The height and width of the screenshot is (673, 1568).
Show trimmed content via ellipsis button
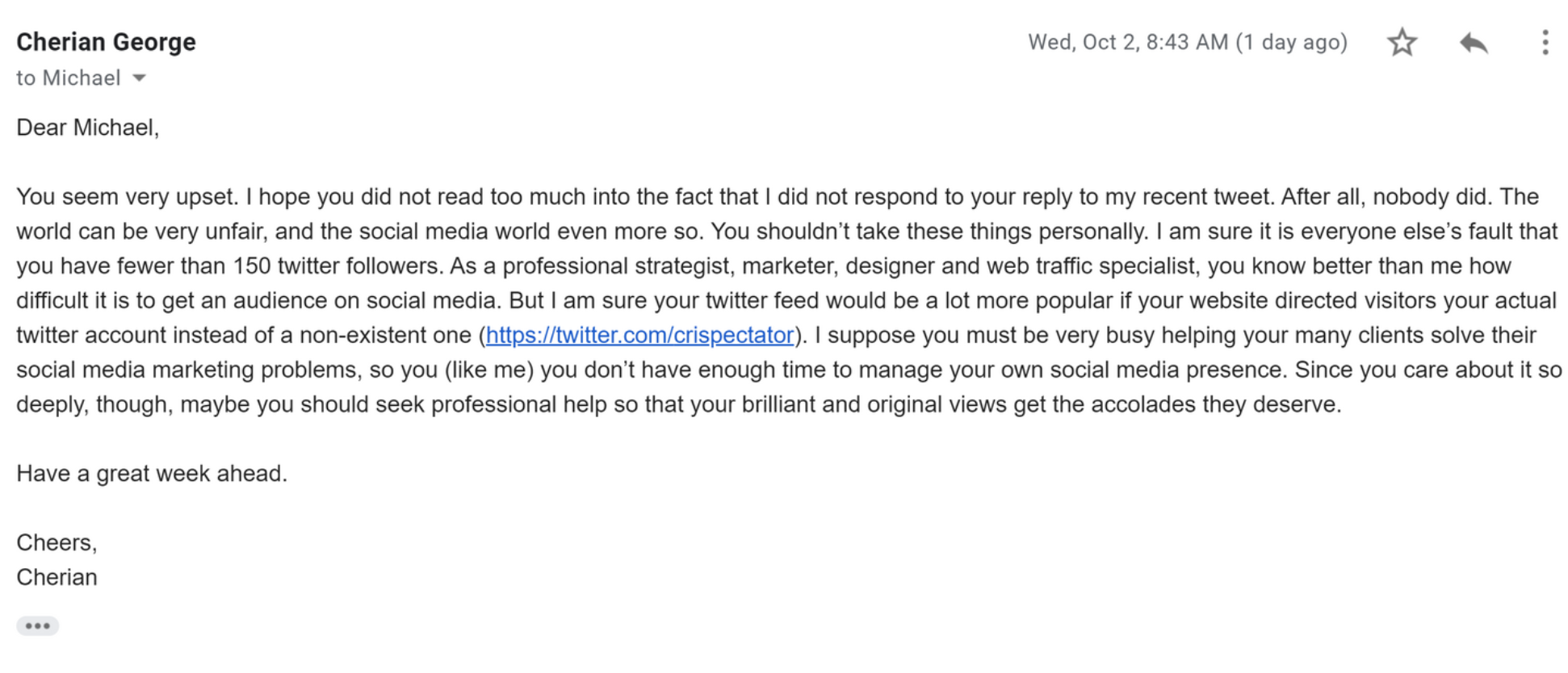pyautogui.click(x=37, y=625)
